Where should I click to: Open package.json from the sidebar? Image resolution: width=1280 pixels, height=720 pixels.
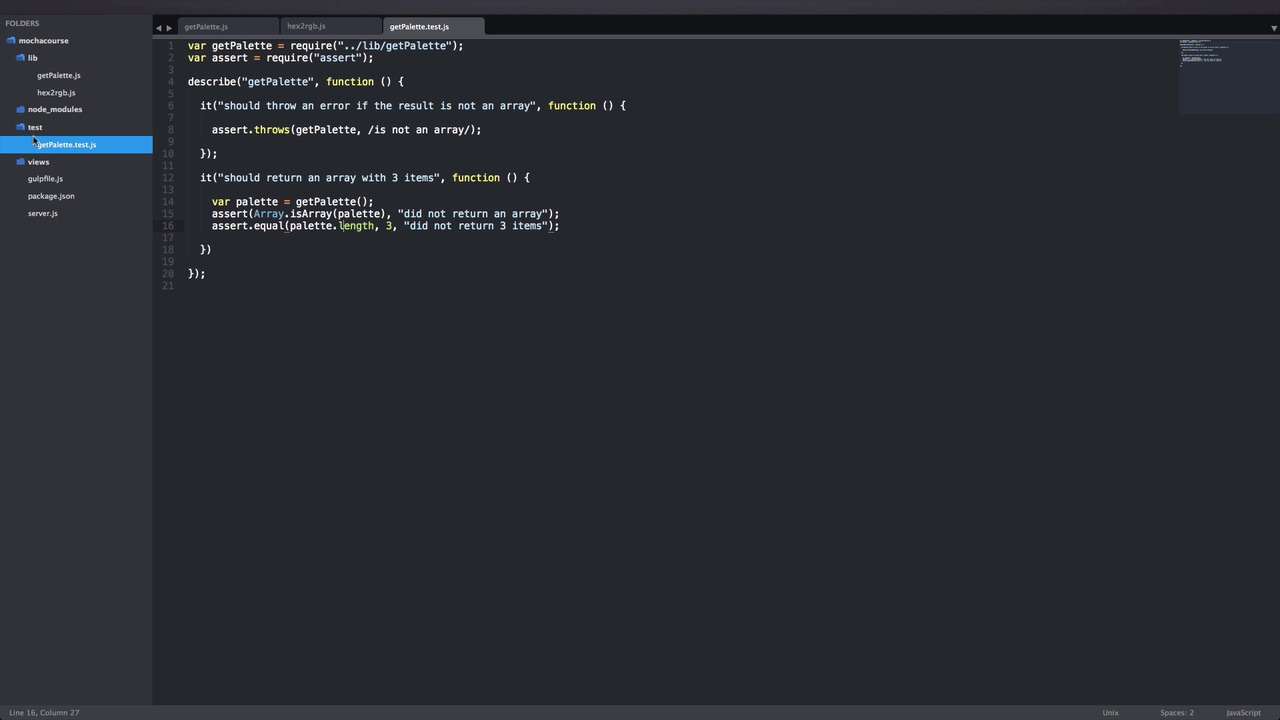click(x=51, y=196)
